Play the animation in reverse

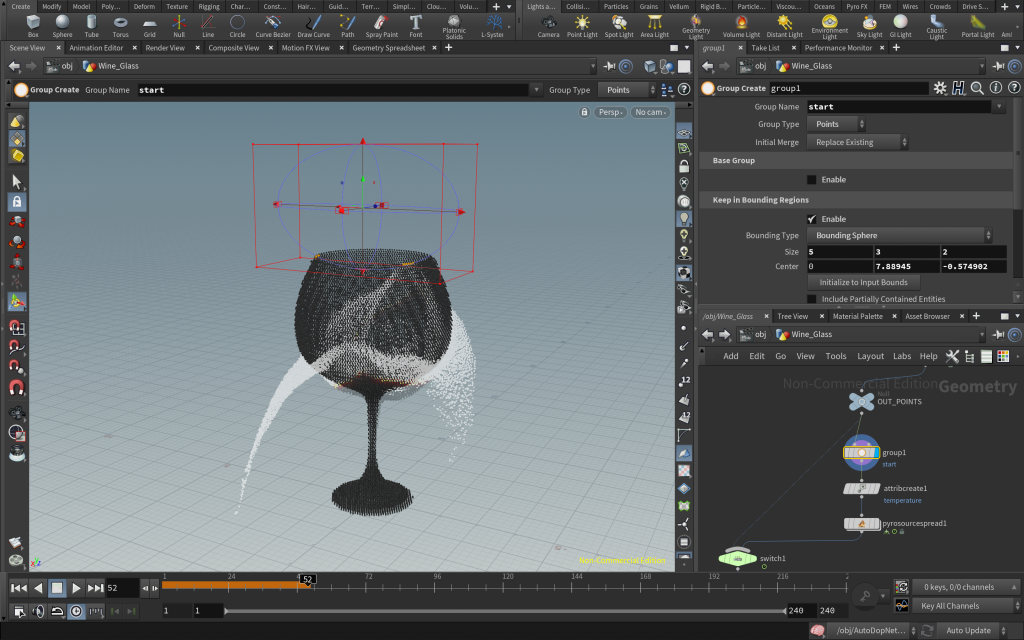(38, 588)
